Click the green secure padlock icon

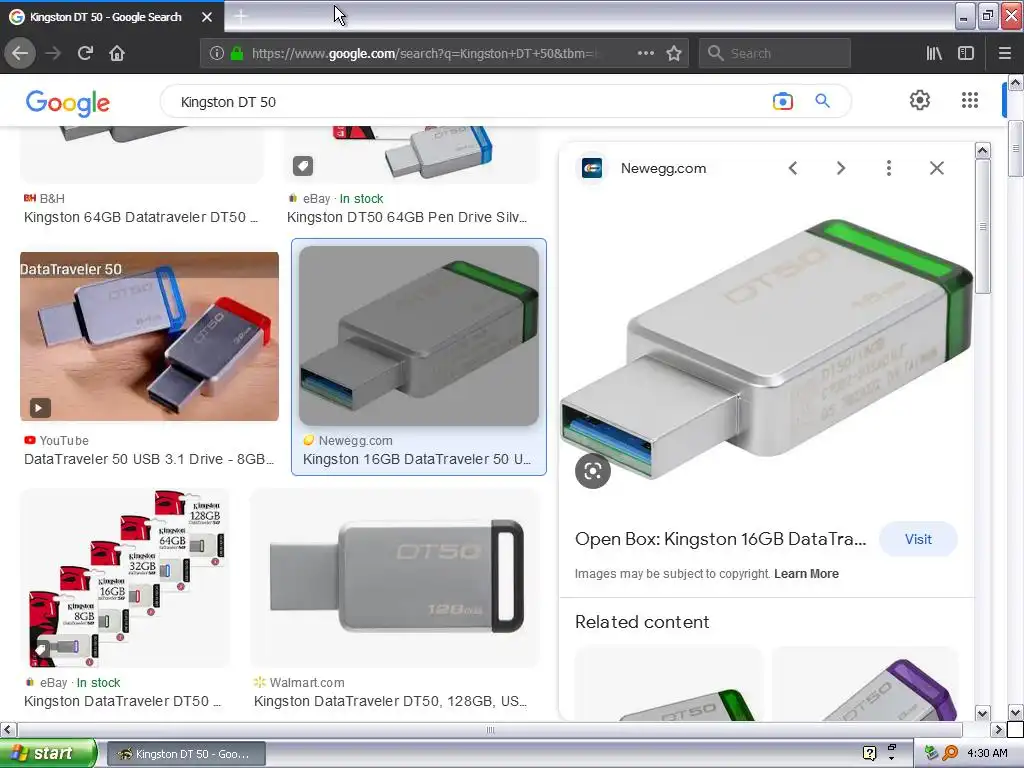click(x=236, y=53)
